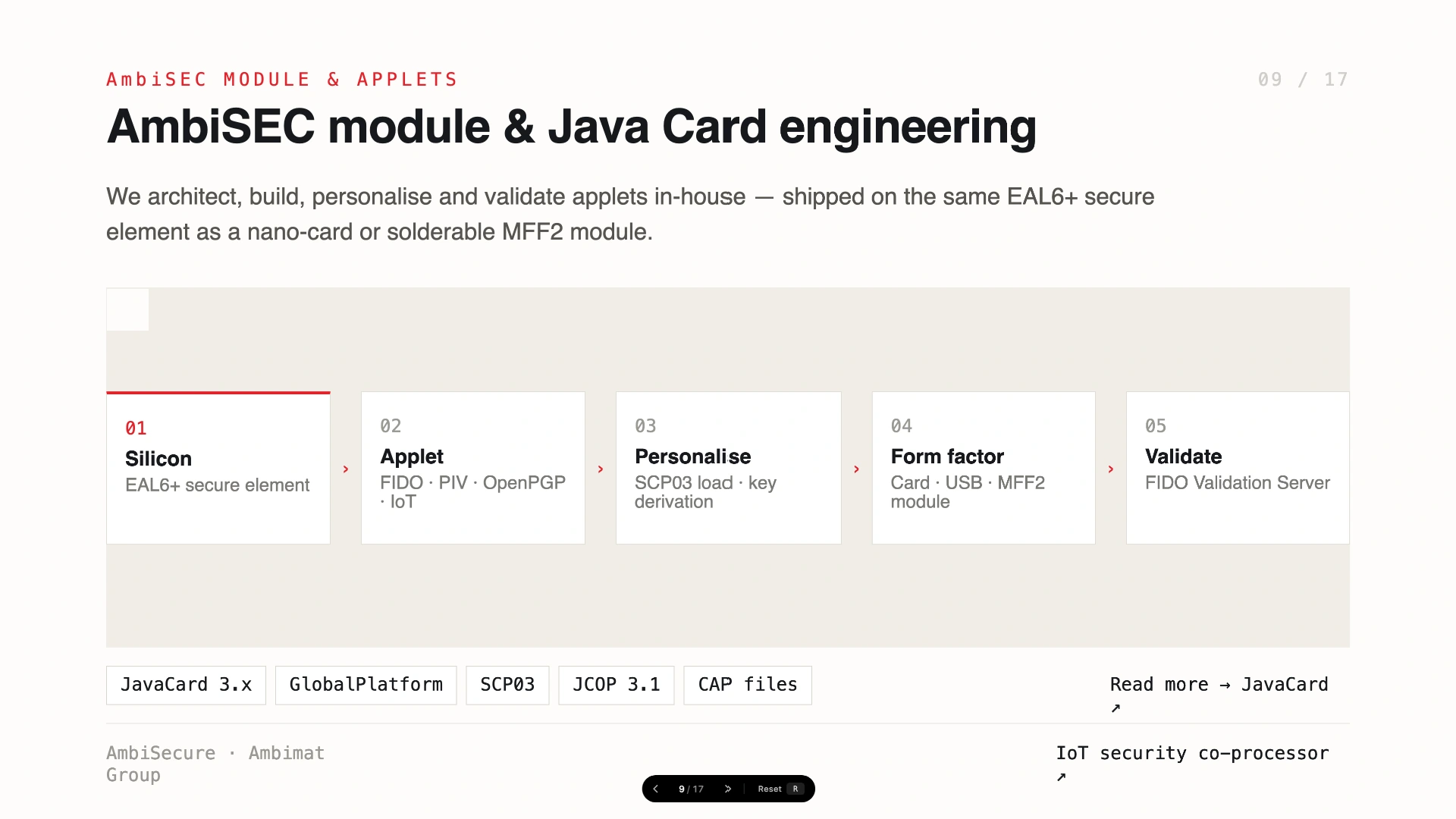Click the AmbiSecure · Ambimat Group footer text
The image size is (1456, 819).
tap(215, 764)
